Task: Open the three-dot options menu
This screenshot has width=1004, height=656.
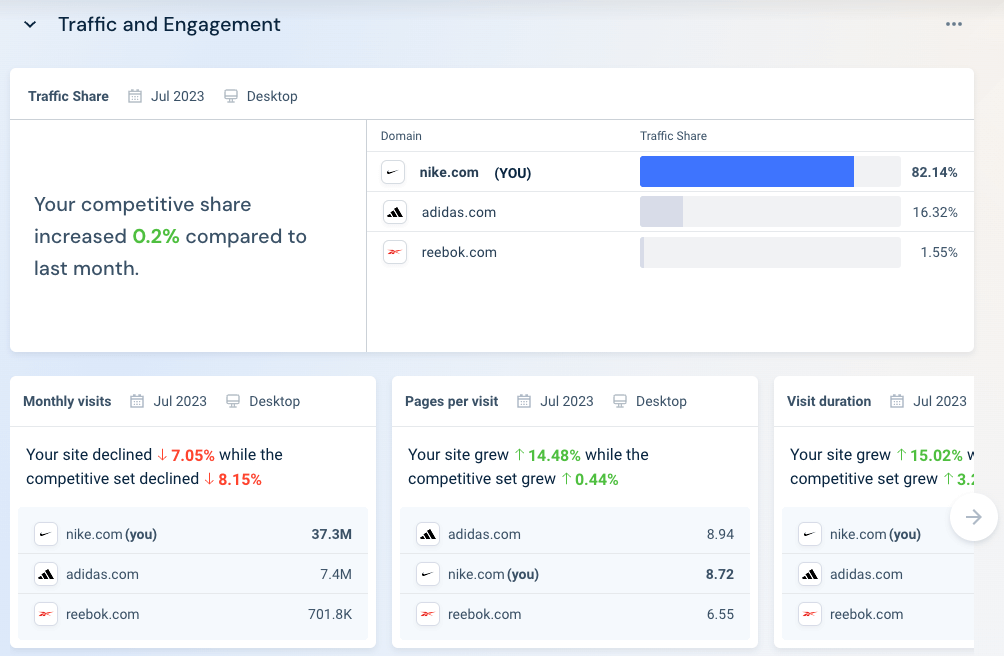Action: [x=953, y=24]
